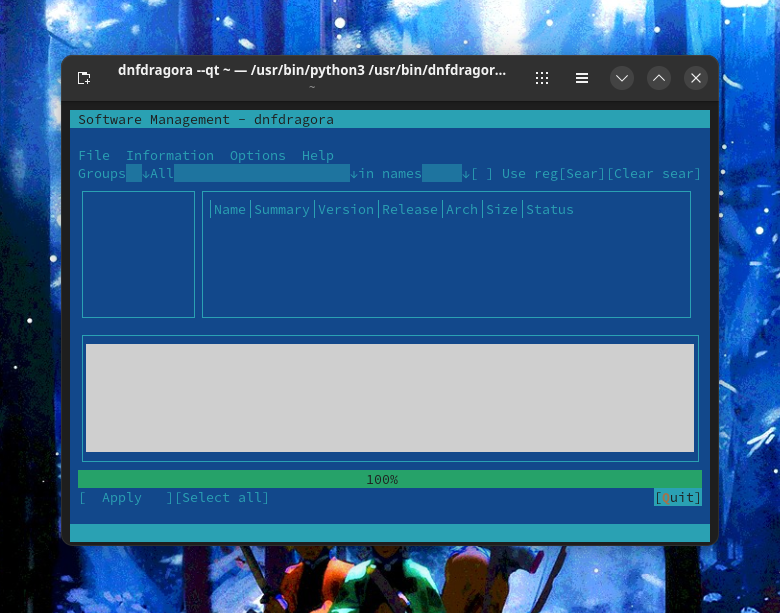
Task: Click the Apply button
Action: click(126, 498)
